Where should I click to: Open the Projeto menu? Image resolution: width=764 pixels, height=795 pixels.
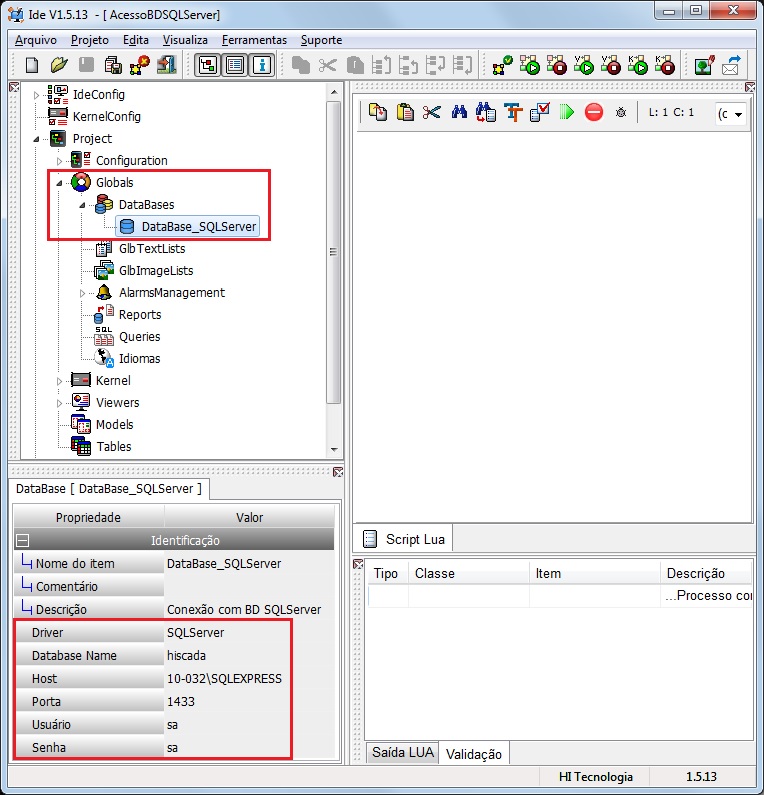pyautogui.click(x=90, y=40)
